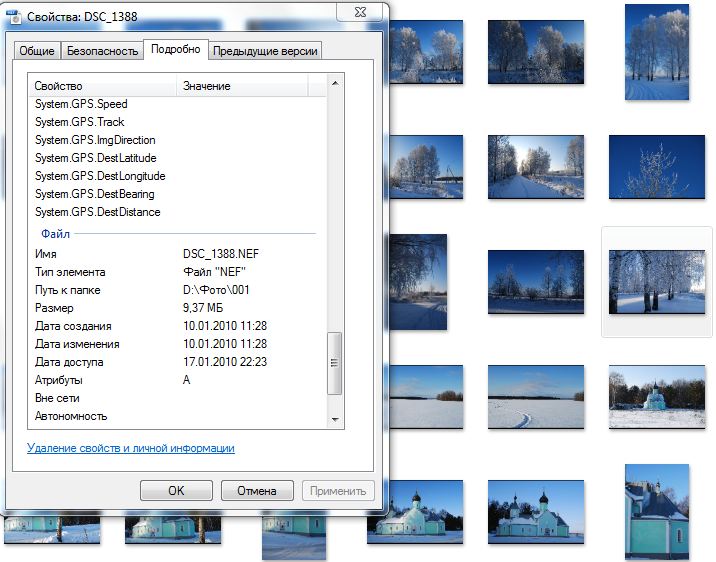The height and width of the screenshot is (562, 716).
Task: Click the Удаление свойств и личной информации link
Action: pos(131,448)
